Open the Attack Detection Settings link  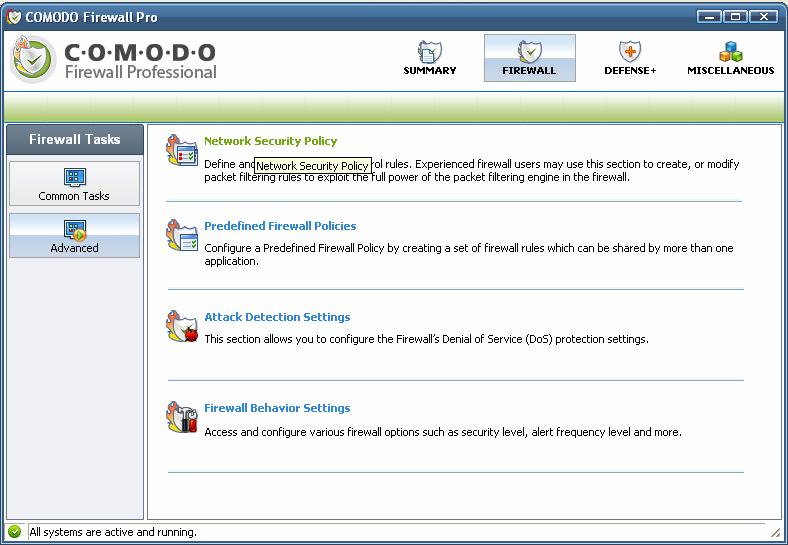[x=277, y=317]
